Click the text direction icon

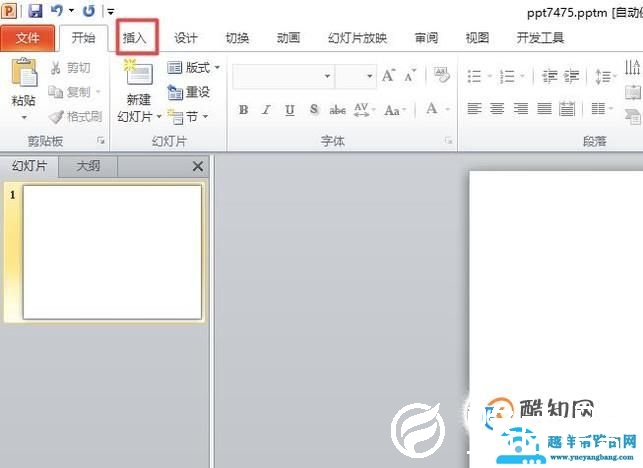pyautogui.click(x=633, y=67)
